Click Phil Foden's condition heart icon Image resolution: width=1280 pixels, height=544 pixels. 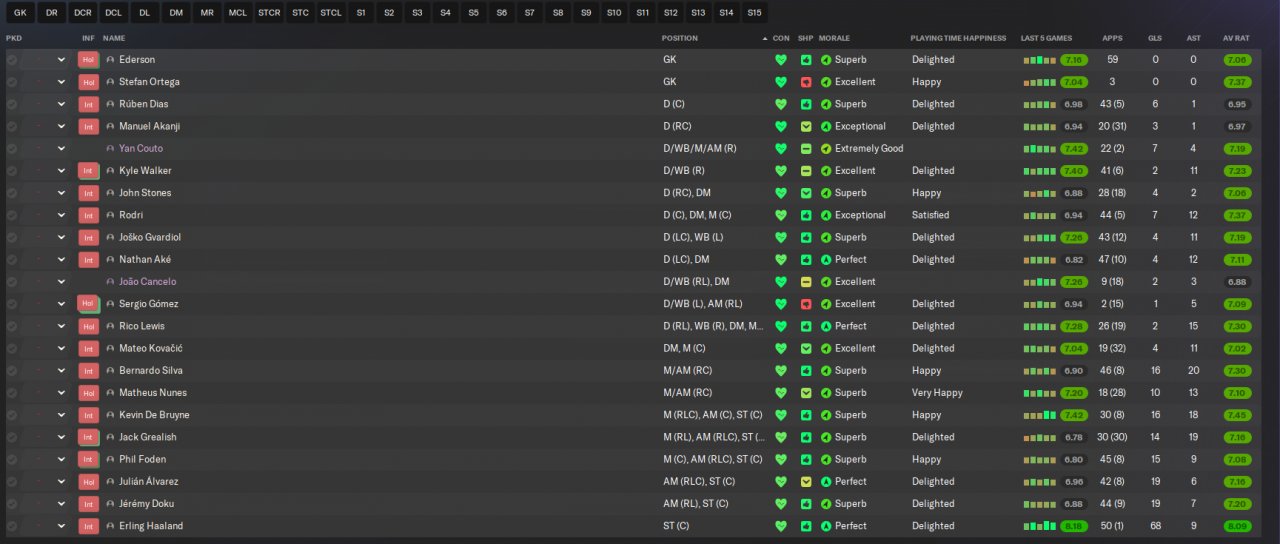coord(781,460)
